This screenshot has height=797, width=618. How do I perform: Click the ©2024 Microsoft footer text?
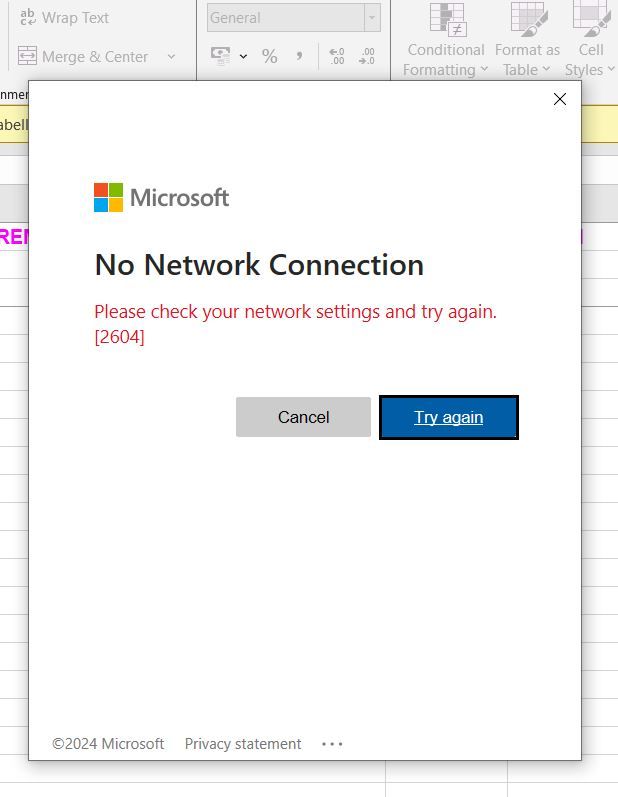(x=108, y=744)
